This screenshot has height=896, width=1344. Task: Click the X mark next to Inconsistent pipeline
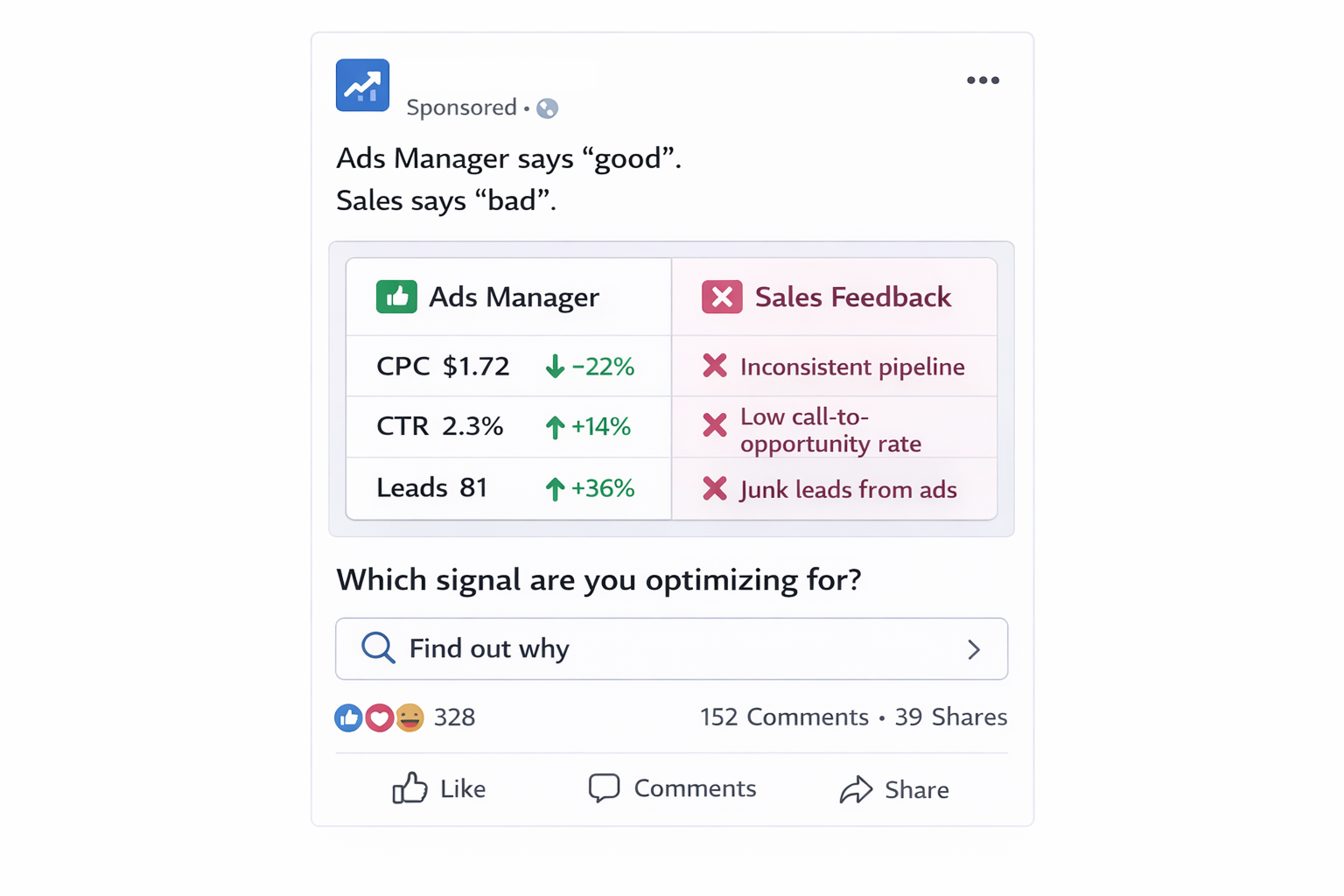tap(715, 367)
